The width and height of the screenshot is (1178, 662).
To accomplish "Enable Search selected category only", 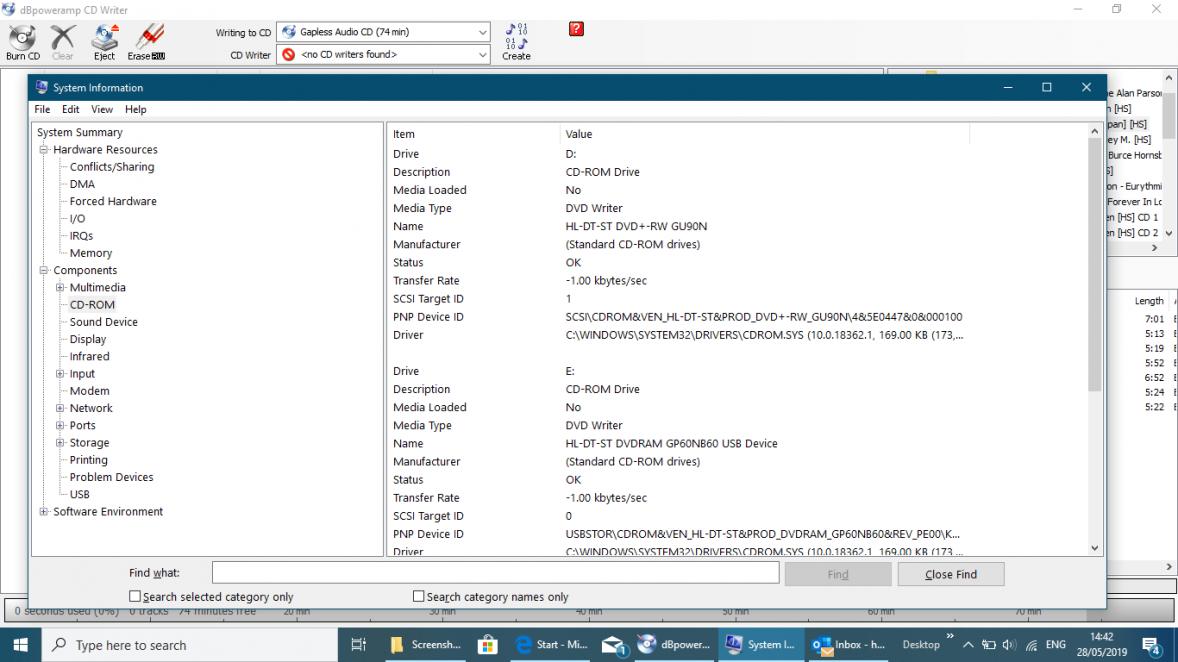I will [x=135, y=596].
